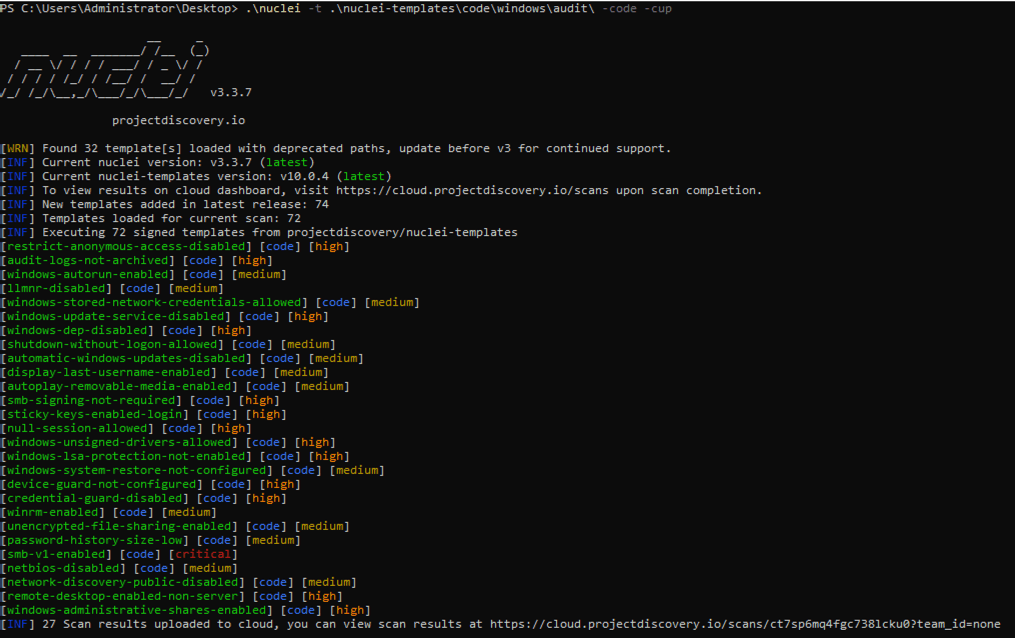
Task: Click the high tag on the remote-desktop-enabled-non-server line
Action: click(x=324, y=596)
